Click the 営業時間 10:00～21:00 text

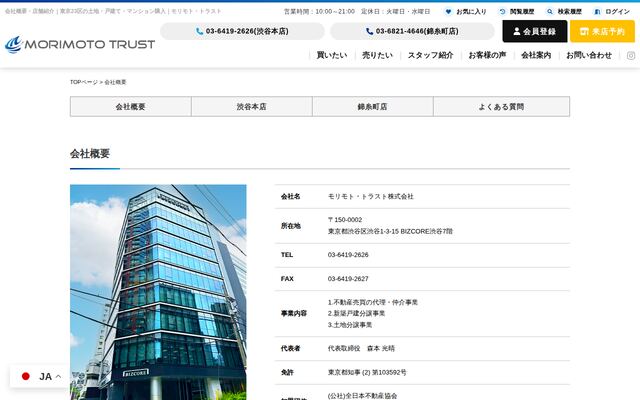coord(319,11)
